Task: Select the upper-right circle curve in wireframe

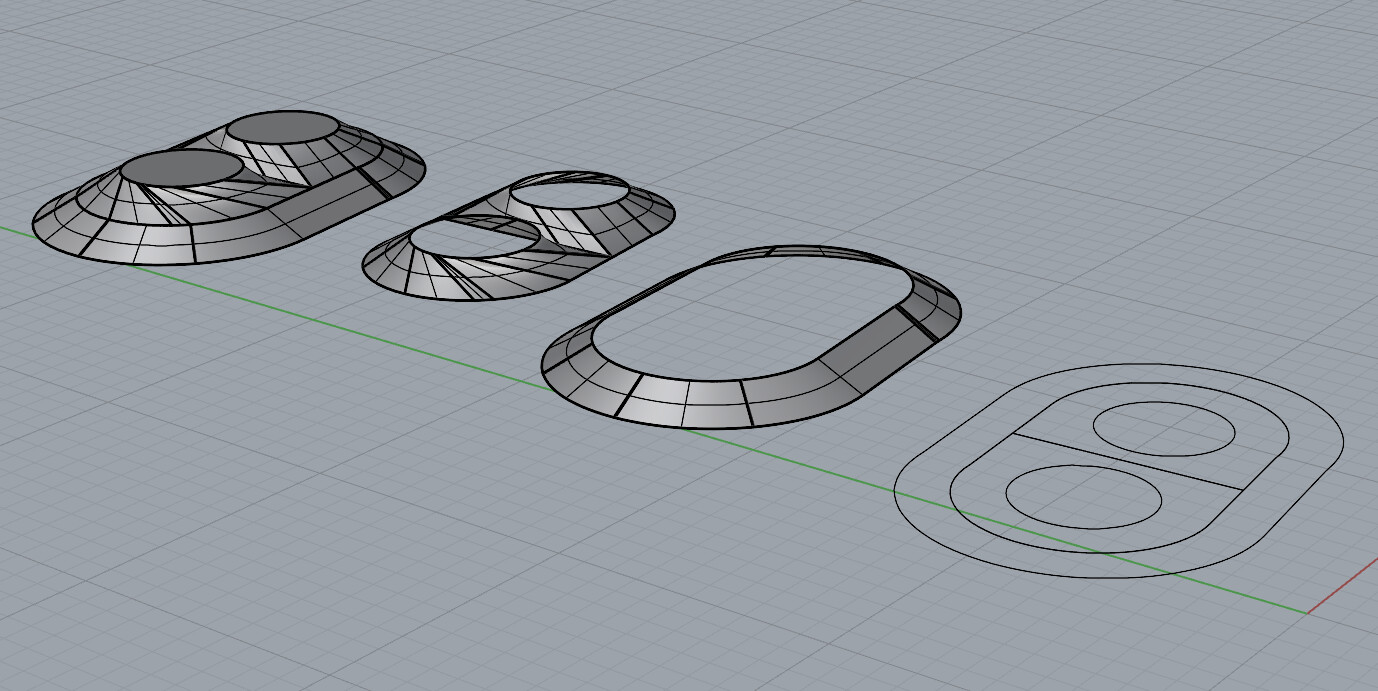Action: click(1164, 428)
